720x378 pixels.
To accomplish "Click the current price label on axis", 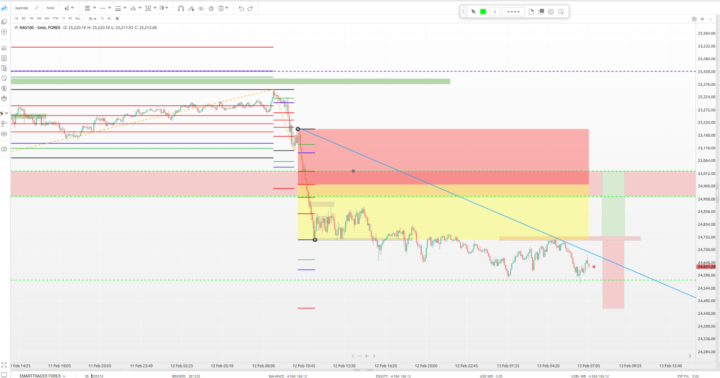I will pos(706,266).
